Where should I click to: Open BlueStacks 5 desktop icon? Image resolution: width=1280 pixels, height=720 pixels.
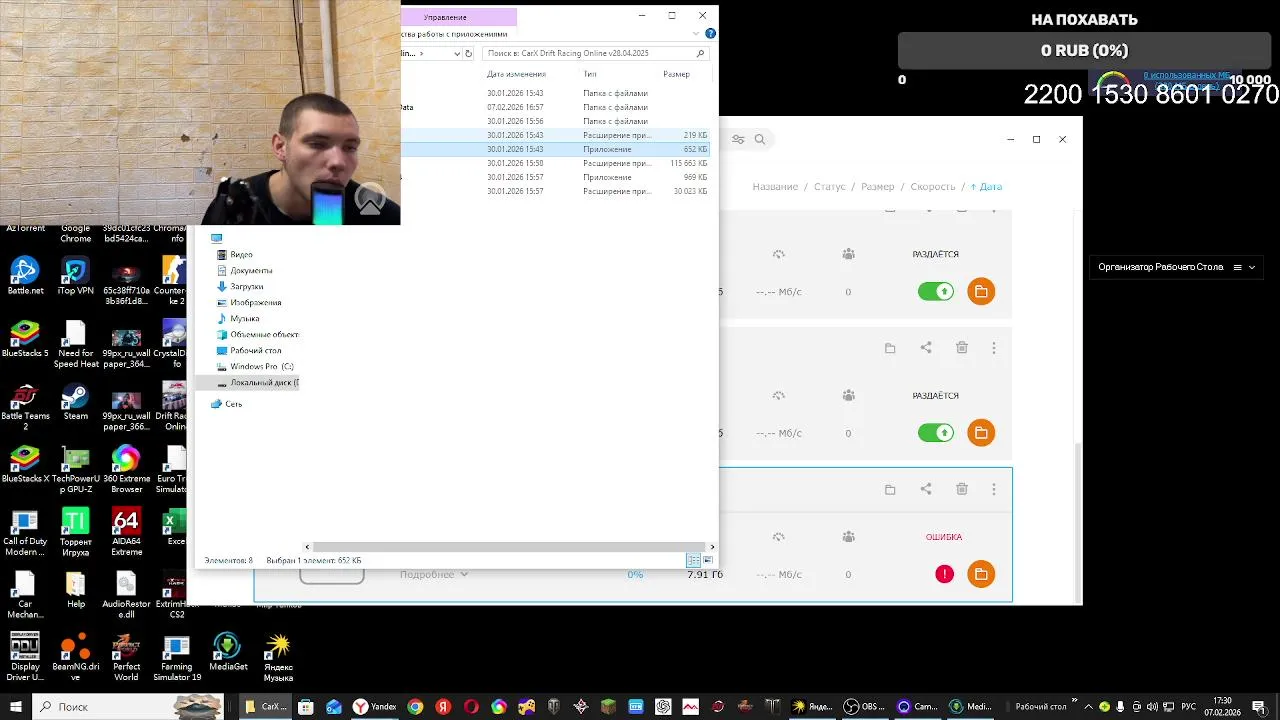coord(25,338)
